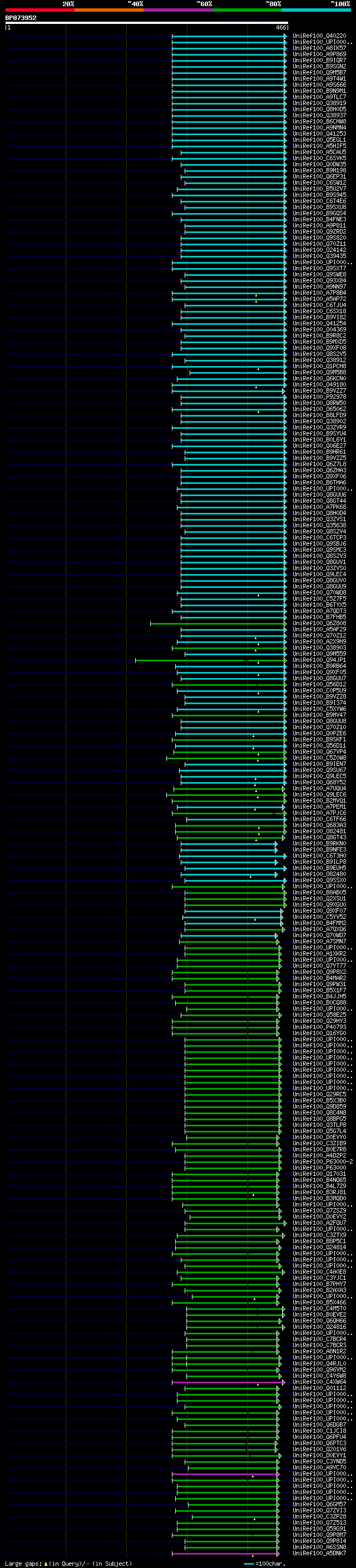The image size is (356, 1568).
Task: Select hit UniRef100_A7UQU4
Action: click(319, 788)
